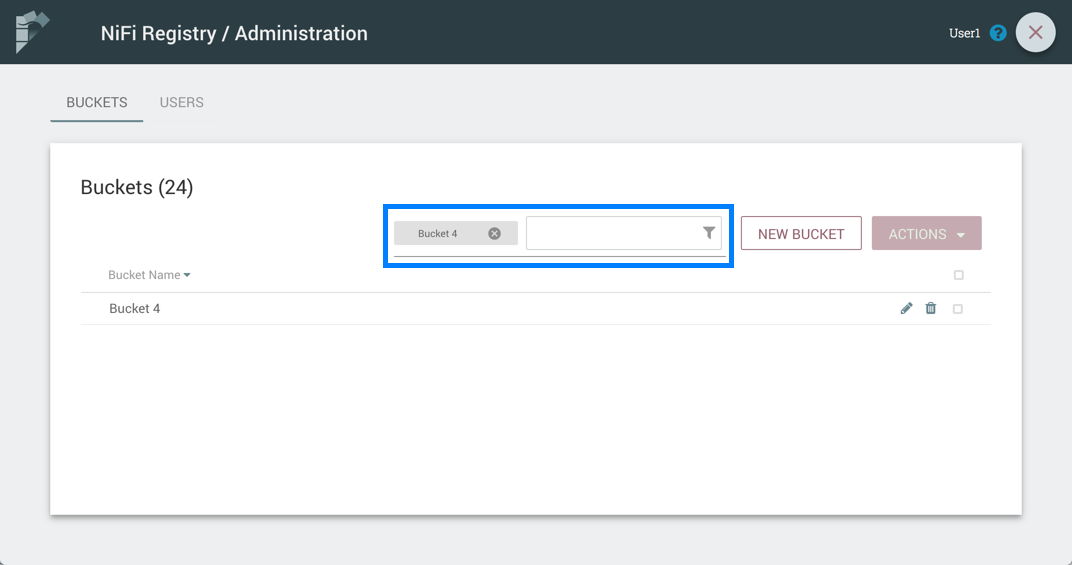This screenshot has width=1072, height=565.
Task: Edit Bucket 4 via pencil icon
Action: click(x=906, y=309)
